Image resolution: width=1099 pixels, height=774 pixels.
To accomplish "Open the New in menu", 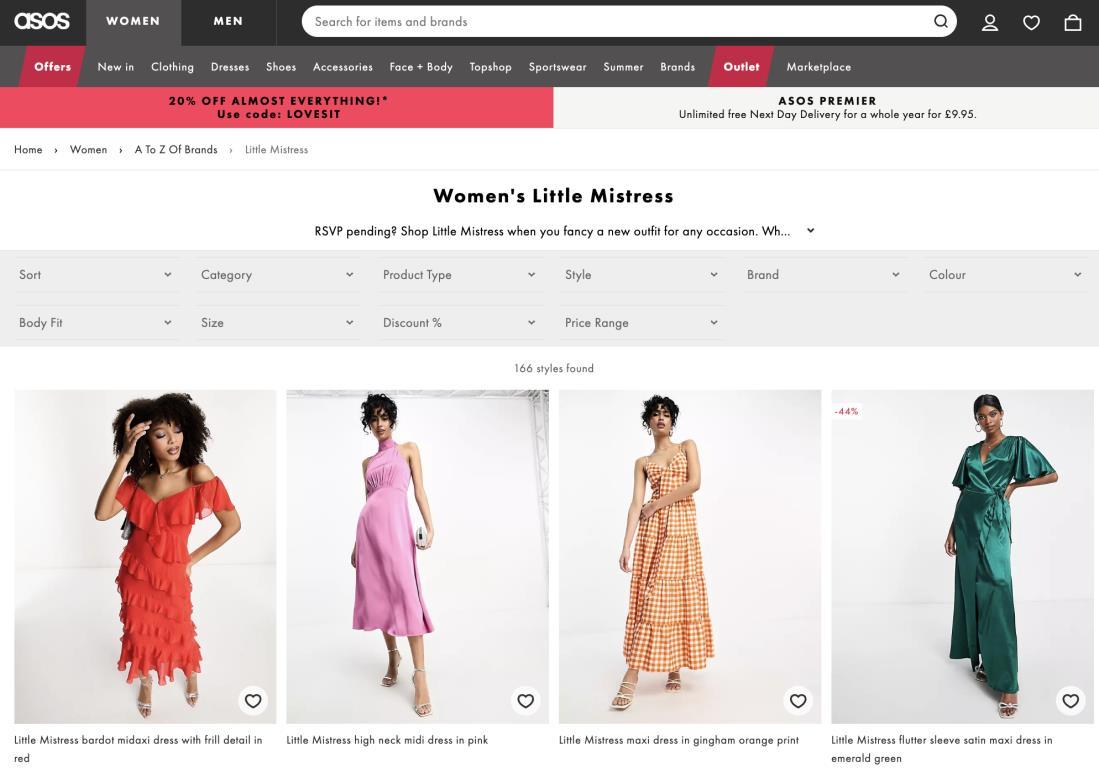I will (x=116, y=67).
